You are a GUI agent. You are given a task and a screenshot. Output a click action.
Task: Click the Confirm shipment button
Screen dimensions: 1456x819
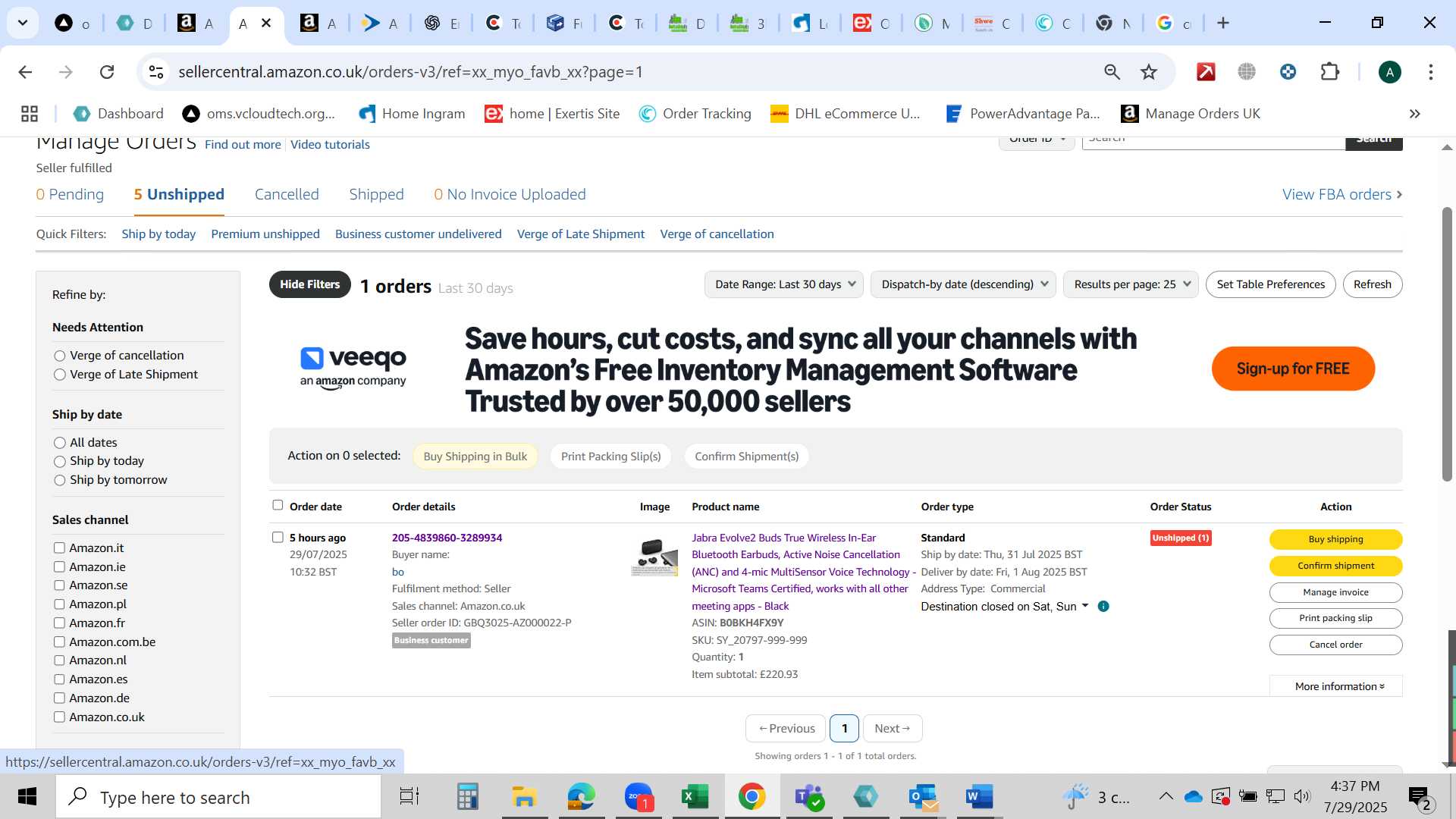[x=1335, y=566]
